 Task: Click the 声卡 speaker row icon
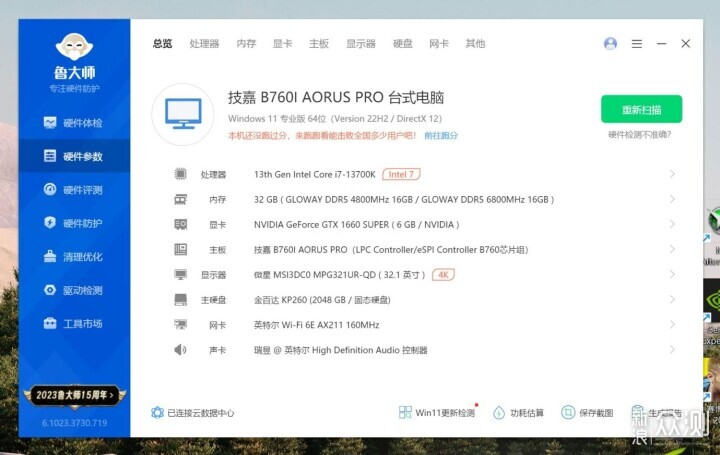180,350
